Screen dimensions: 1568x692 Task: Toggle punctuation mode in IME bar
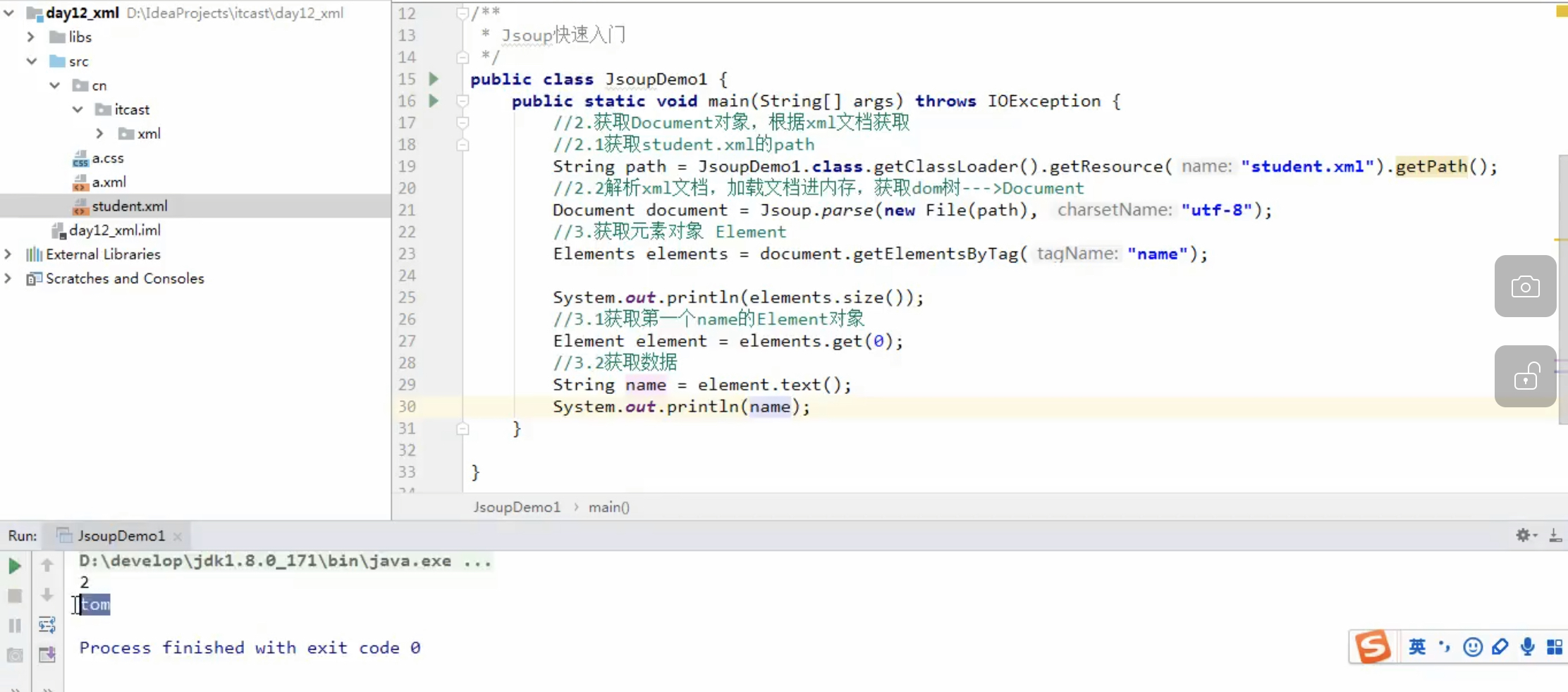click(1445, 647)
